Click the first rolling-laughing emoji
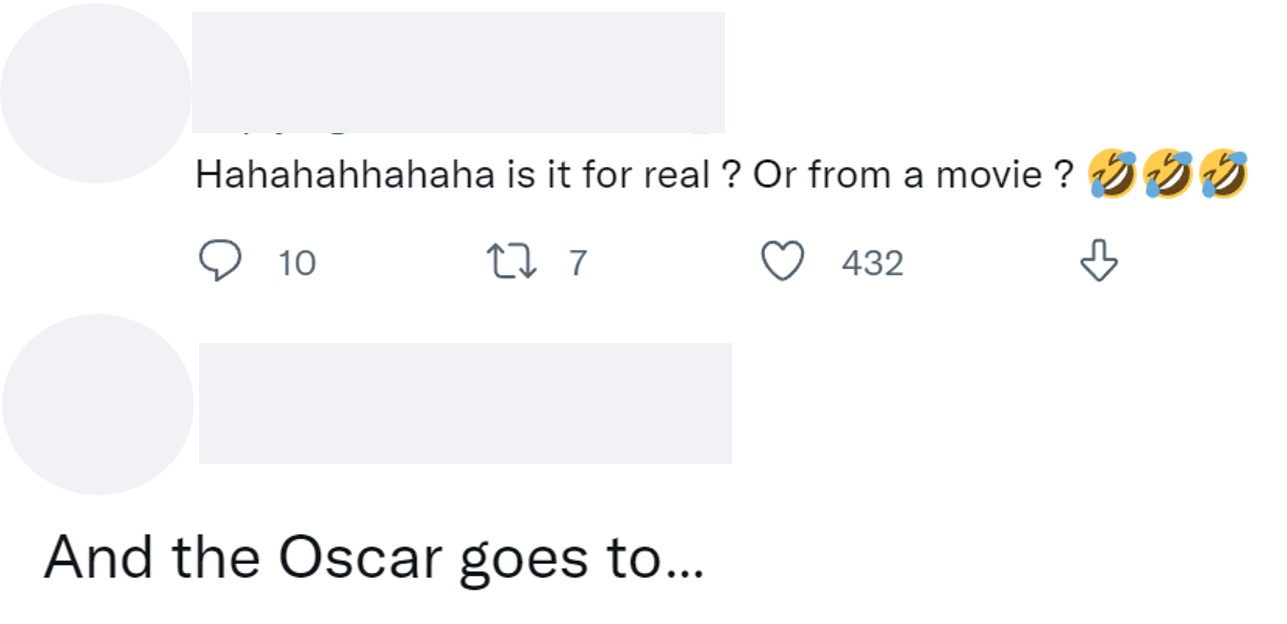 click(x=1111, y=174)
